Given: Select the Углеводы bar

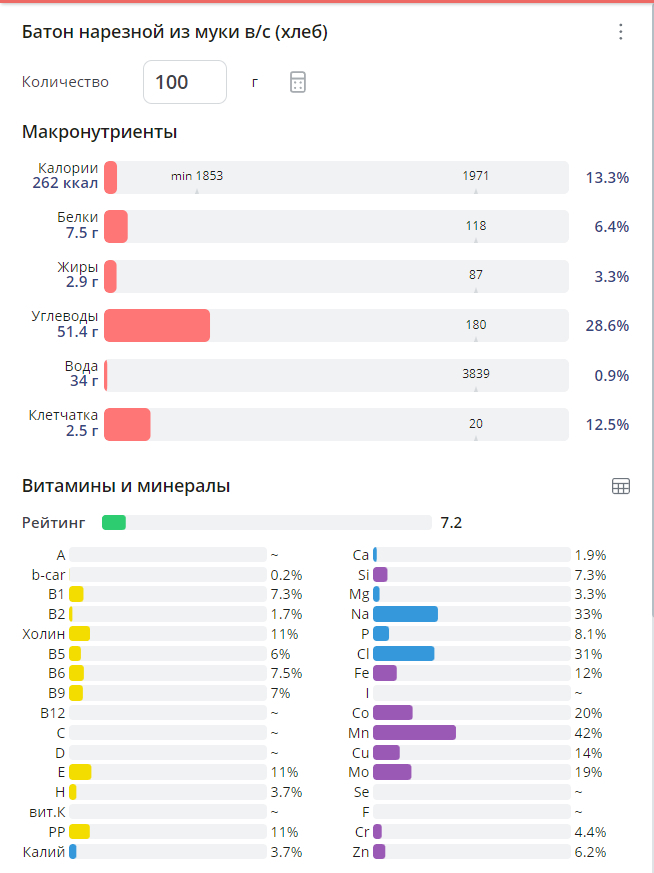Looking at the screenshot, I should 336,326.
